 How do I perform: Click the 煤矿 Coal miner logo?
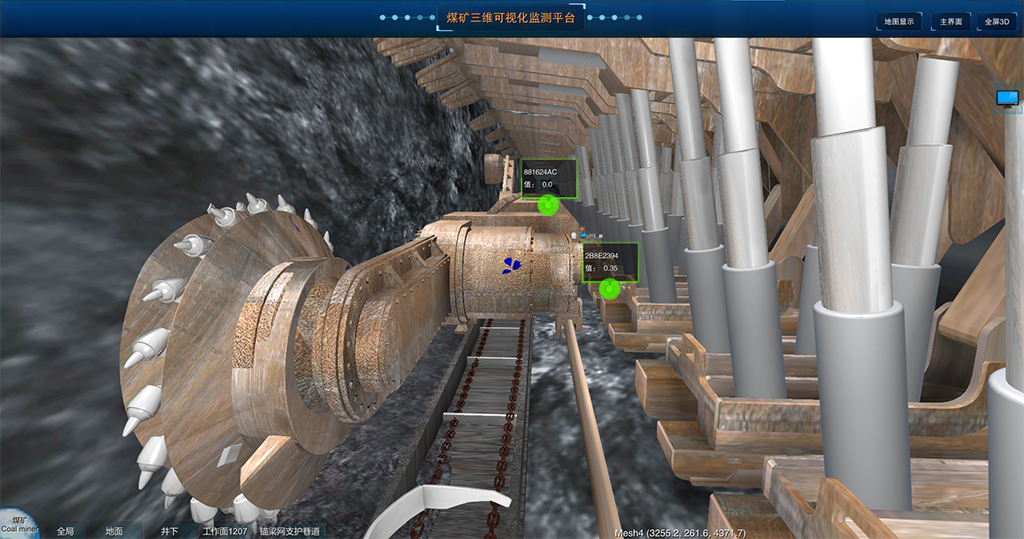[x=18, y=524]
